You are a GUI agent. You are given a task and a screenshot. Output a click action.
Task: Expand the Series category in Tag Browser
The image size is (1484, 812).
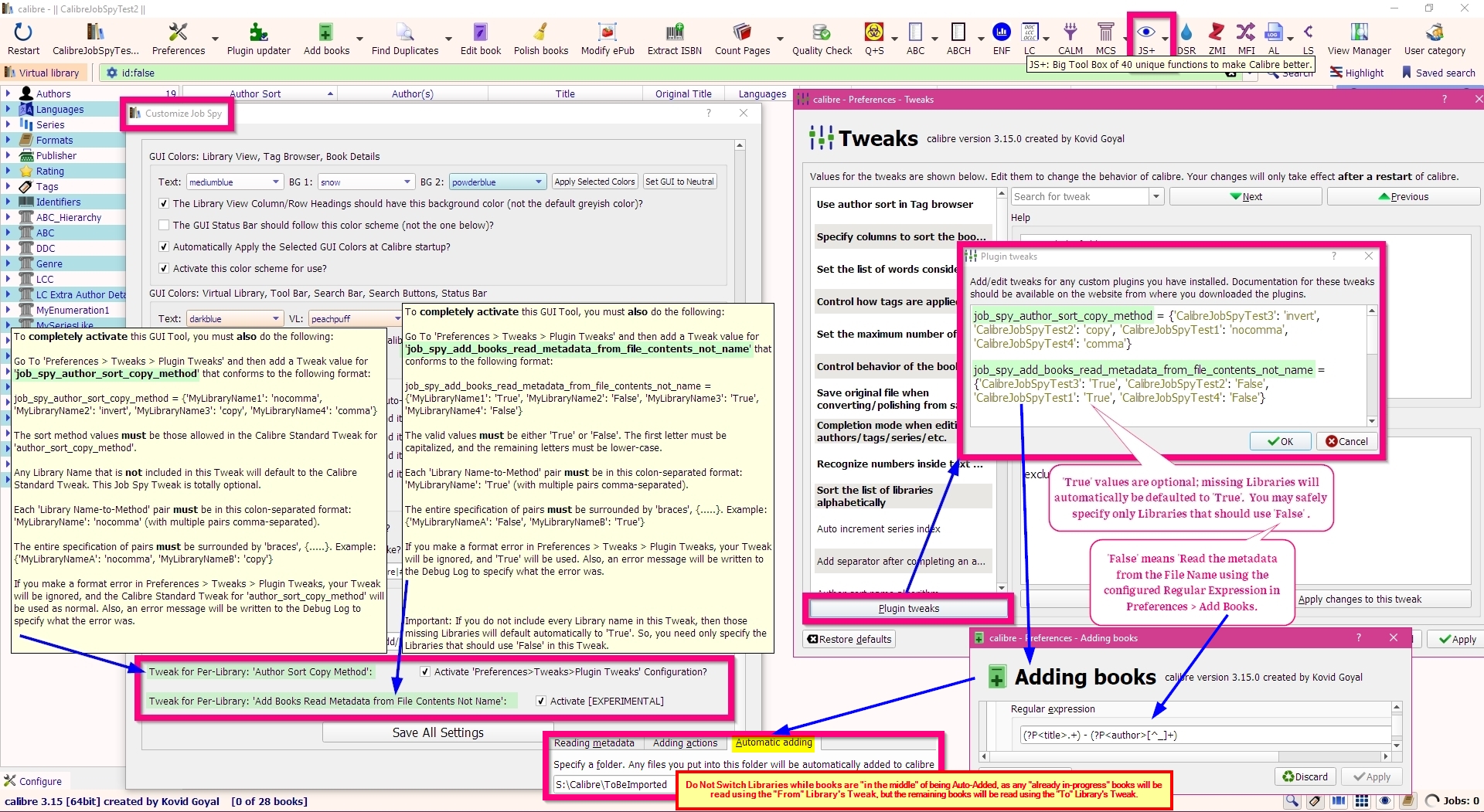tap(8, 124)
